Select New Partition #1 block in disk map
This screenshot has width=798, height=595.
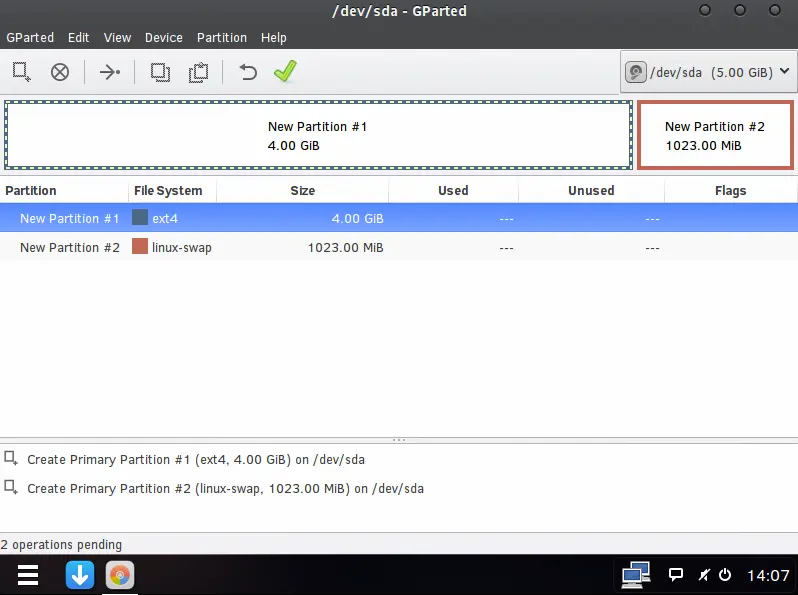point(318,135)
